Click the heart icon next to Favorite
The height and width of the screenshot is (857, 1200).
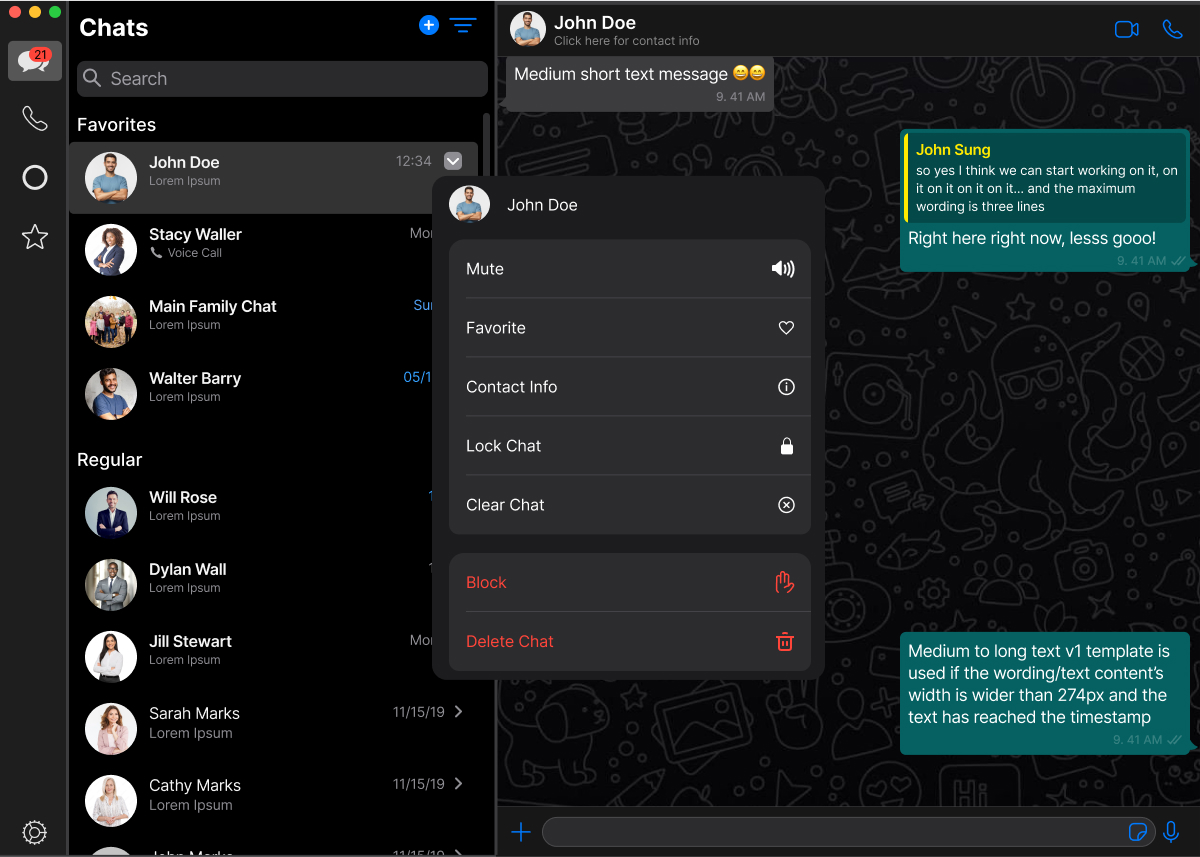tap(786, 328)
